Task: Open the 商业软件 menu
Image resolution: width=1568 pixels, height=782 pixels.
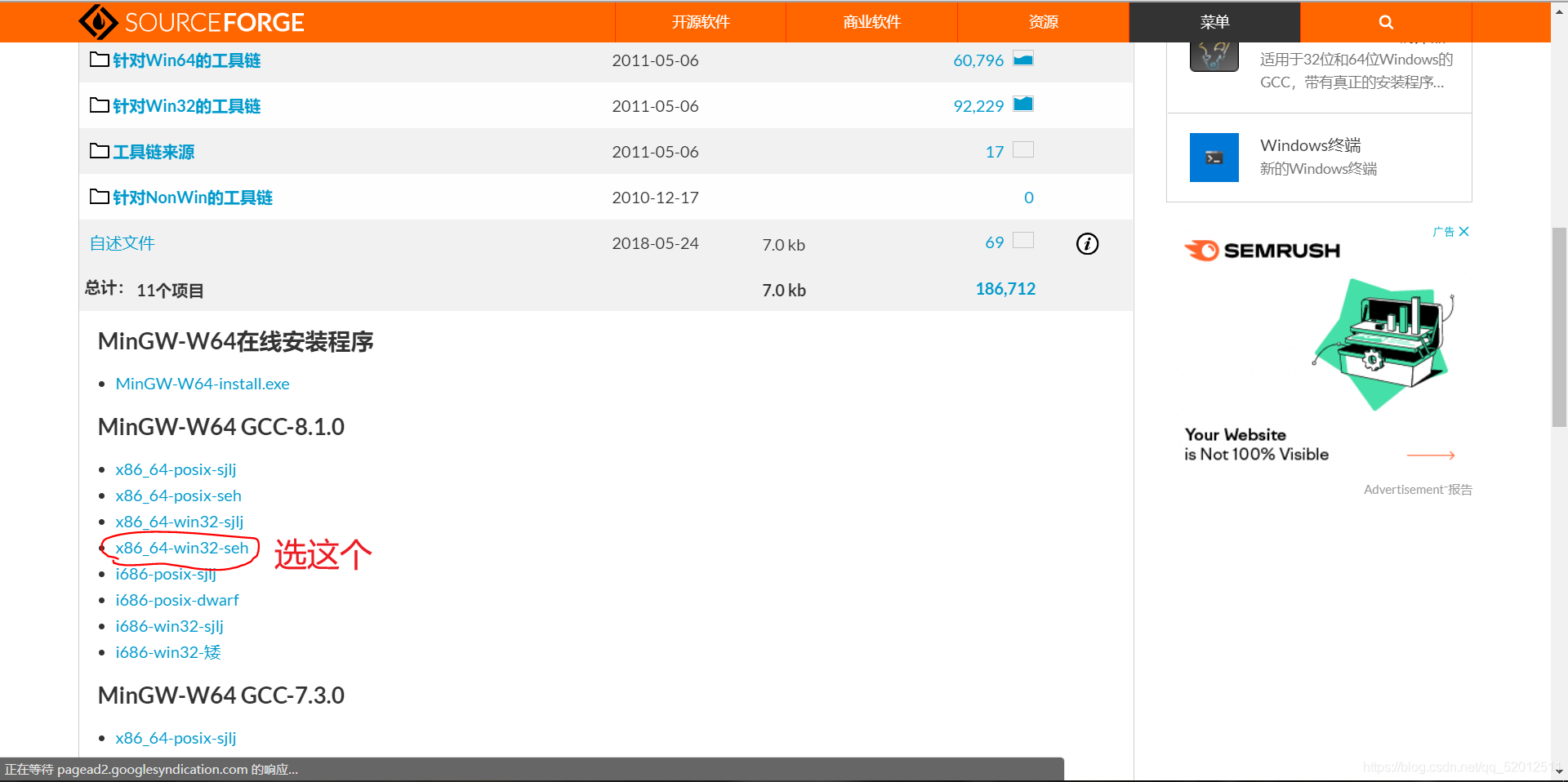Action: [872, 22]
